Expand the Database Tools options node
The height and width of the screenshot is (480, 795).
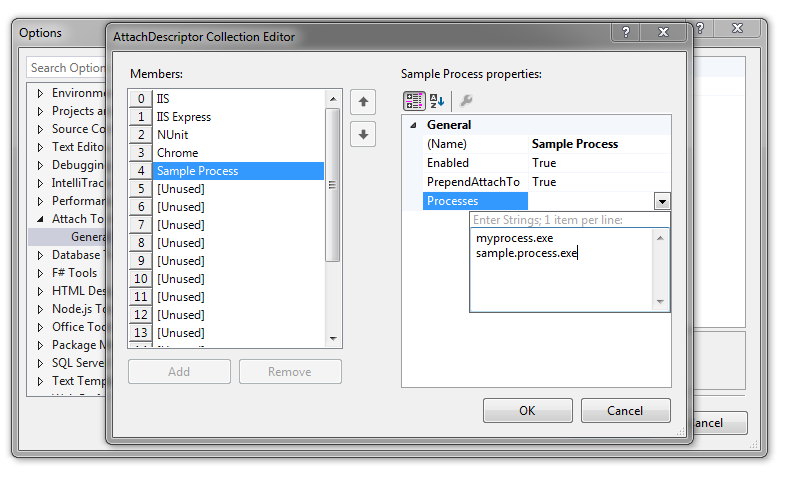pyautogui.click(x=40, y=255)
